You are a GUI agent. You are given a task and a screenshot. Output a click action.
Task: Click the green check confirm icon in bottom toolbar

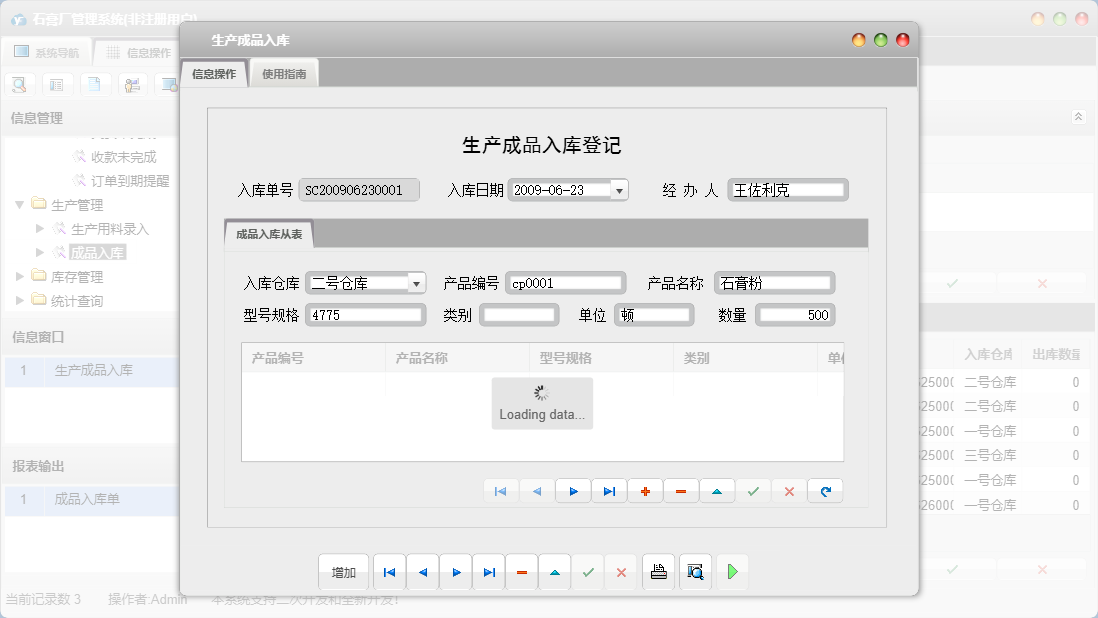click(x=588, y=572)
